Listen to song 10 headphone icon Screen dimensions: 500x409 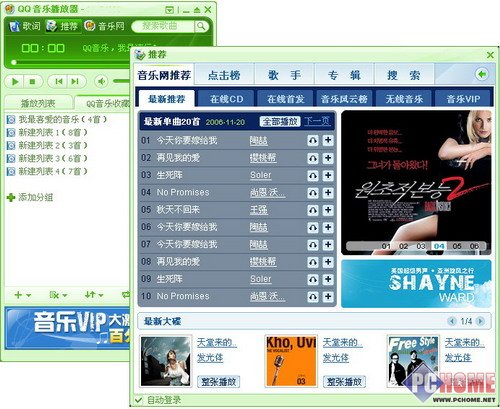pyautogui.click(x=313, y=296)
